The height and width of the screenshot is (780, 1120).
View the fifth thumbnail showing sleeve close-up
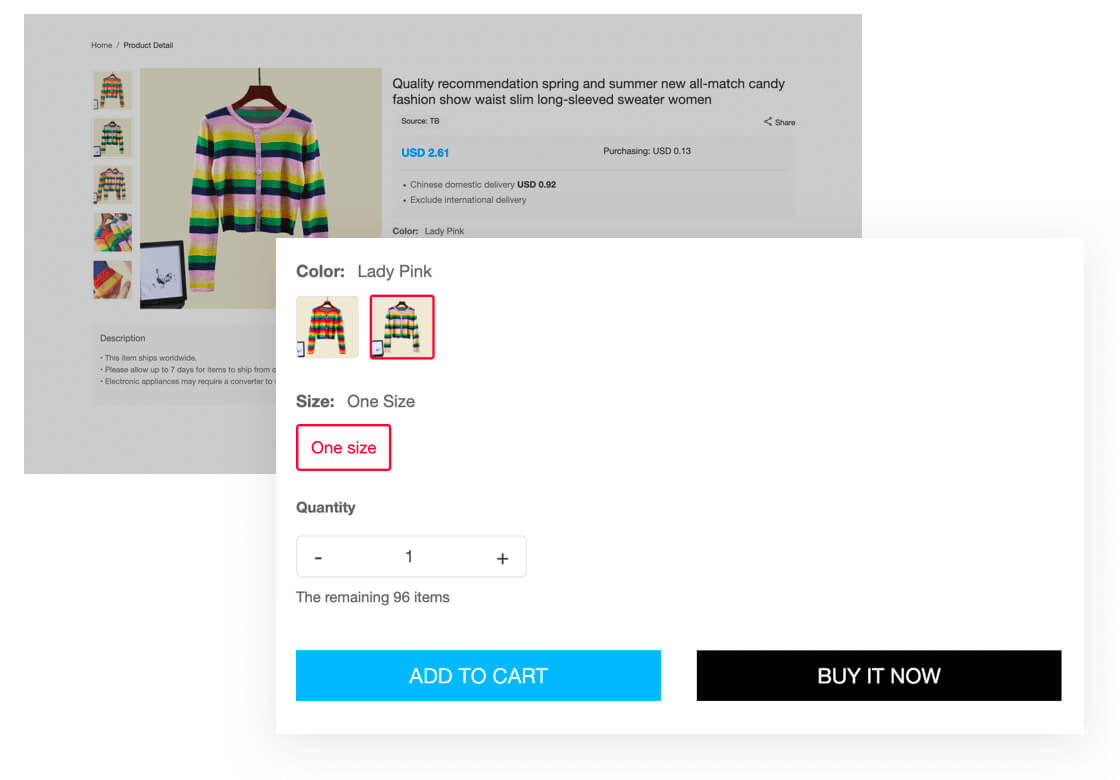(112, 279)
